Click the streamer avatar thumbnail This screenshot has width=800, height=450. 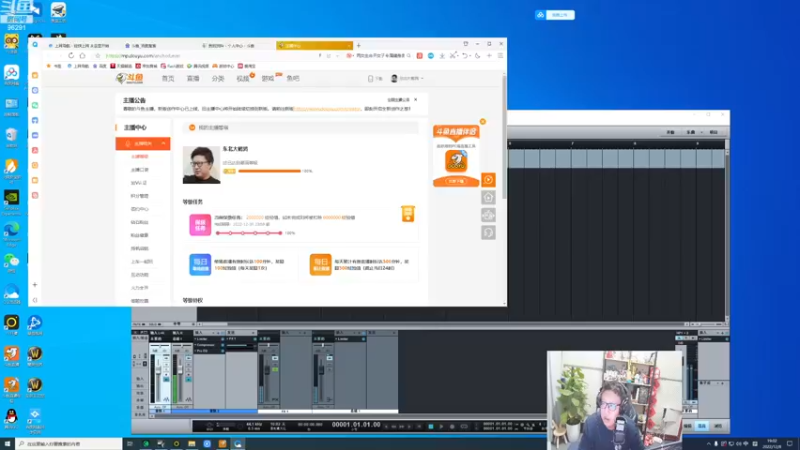[202, 165]
